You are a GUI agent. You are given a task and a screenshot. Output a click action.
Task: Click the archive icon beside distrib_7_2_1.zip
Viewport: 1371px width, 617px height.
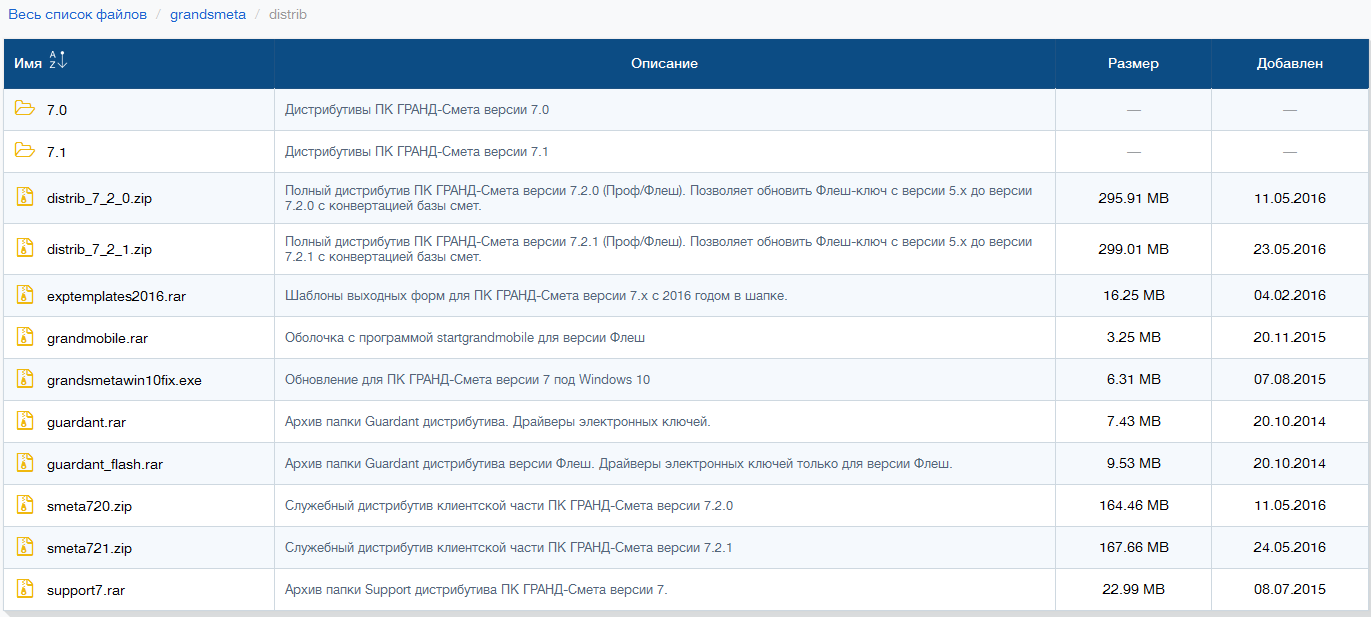pos(25,248)
